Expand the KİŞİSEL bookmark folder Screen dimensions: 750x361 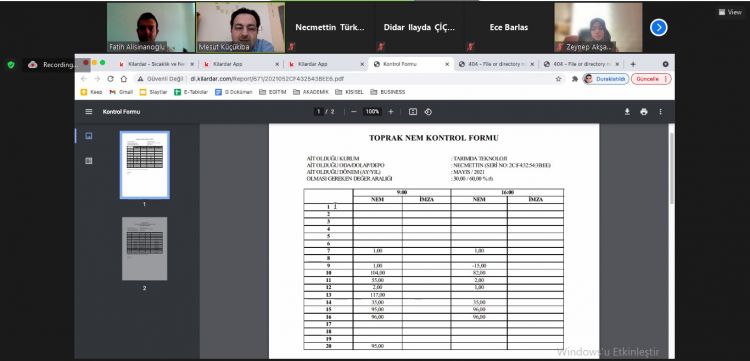pos(349,92)
